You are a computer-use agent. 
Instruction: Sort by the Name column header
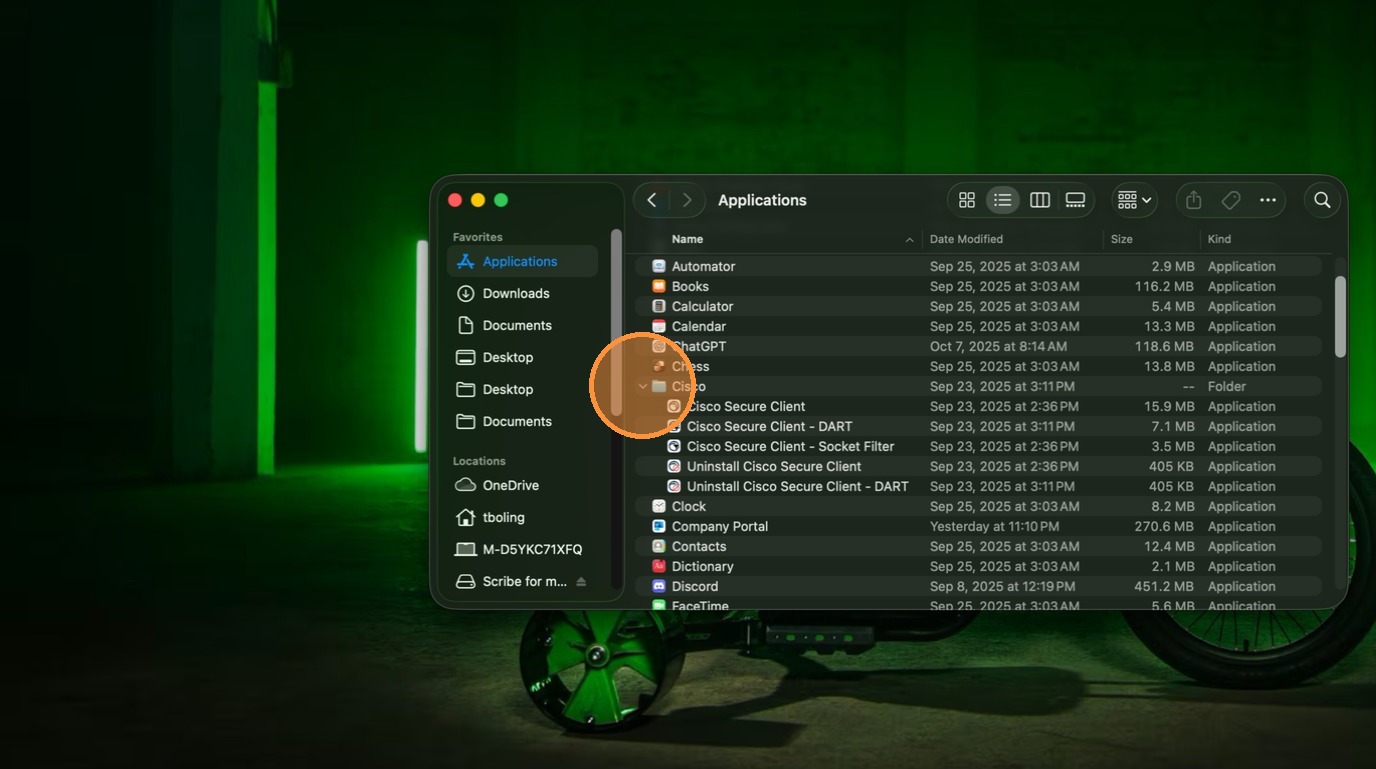[x=687, y=239]
